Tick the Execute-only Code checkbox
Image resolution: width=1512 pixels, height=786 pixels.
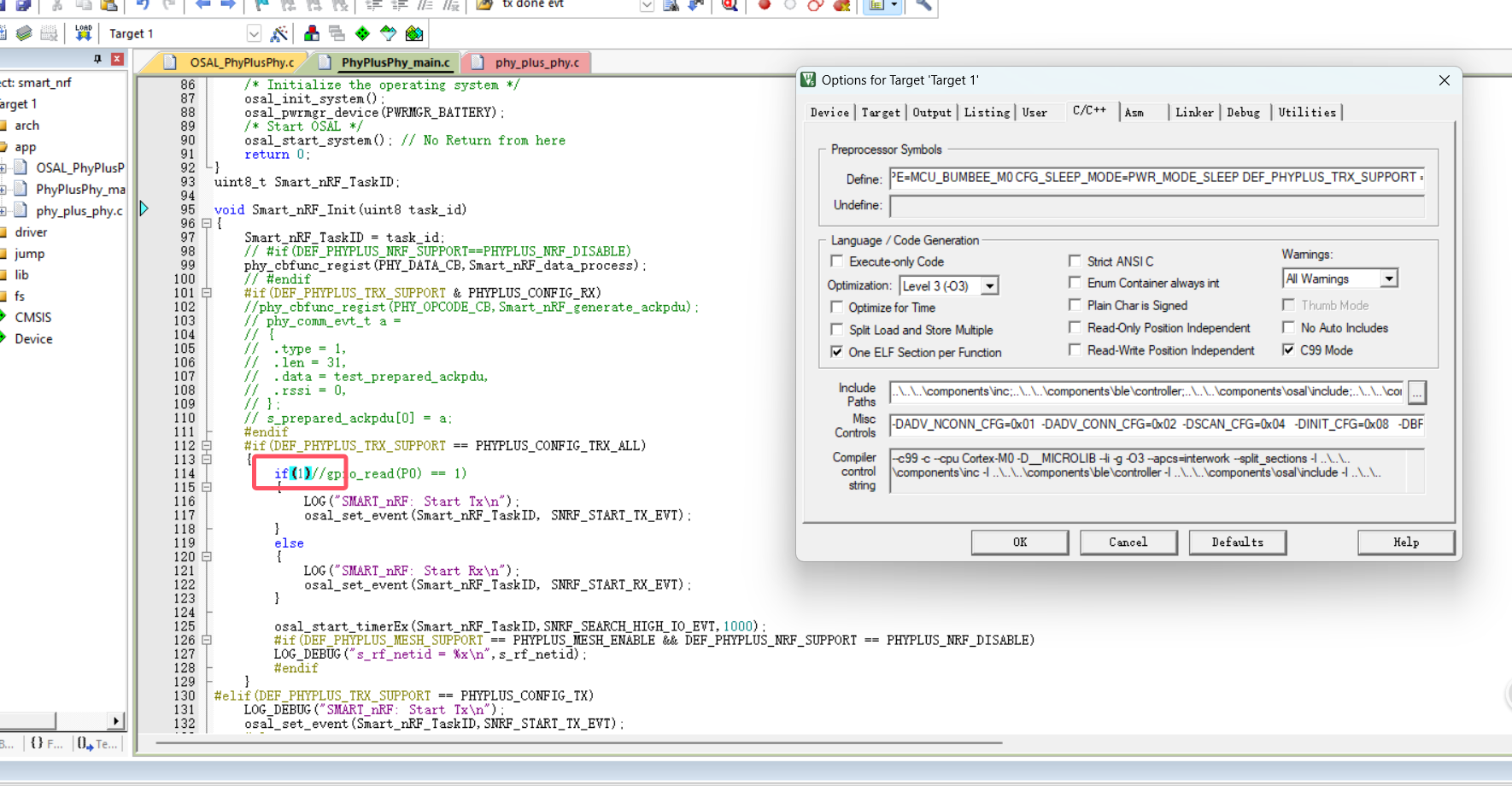point(837,261)
